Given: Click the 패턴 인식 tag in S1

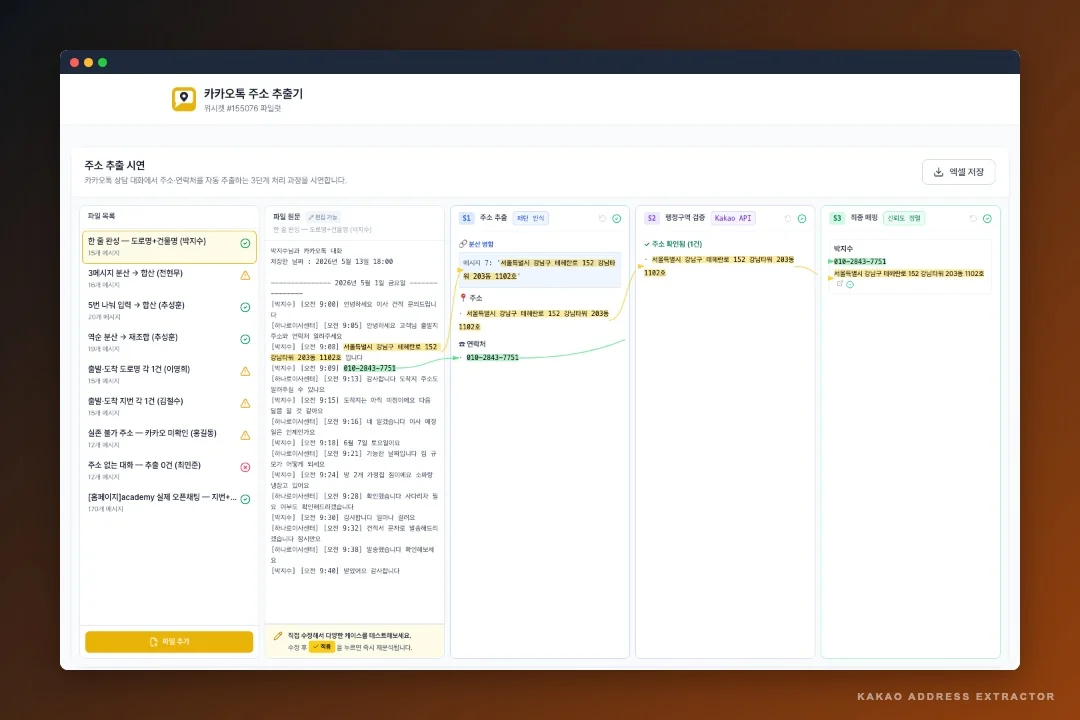Looking at the screenshot, I should coord(530,218).
